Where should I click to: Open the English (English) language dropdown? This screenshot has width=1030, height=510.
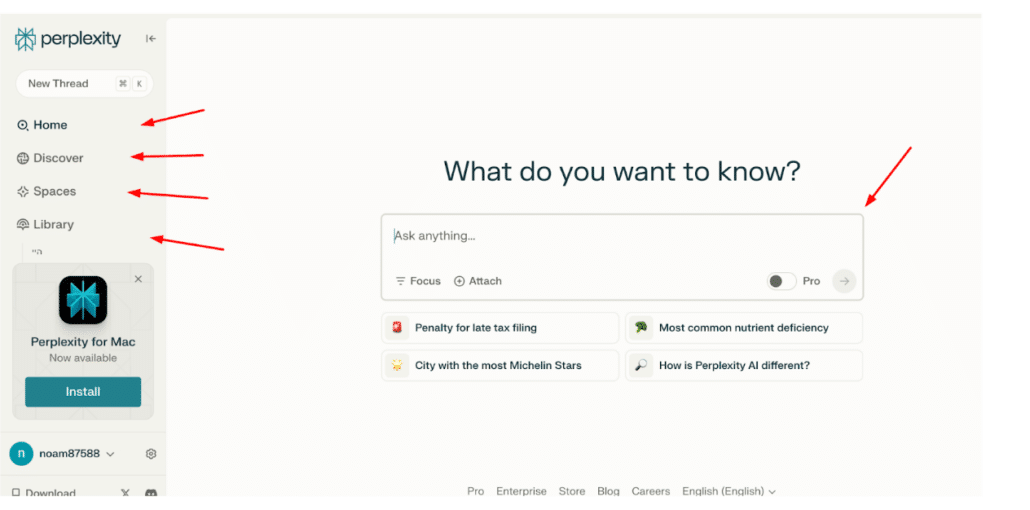click(729, 491)
